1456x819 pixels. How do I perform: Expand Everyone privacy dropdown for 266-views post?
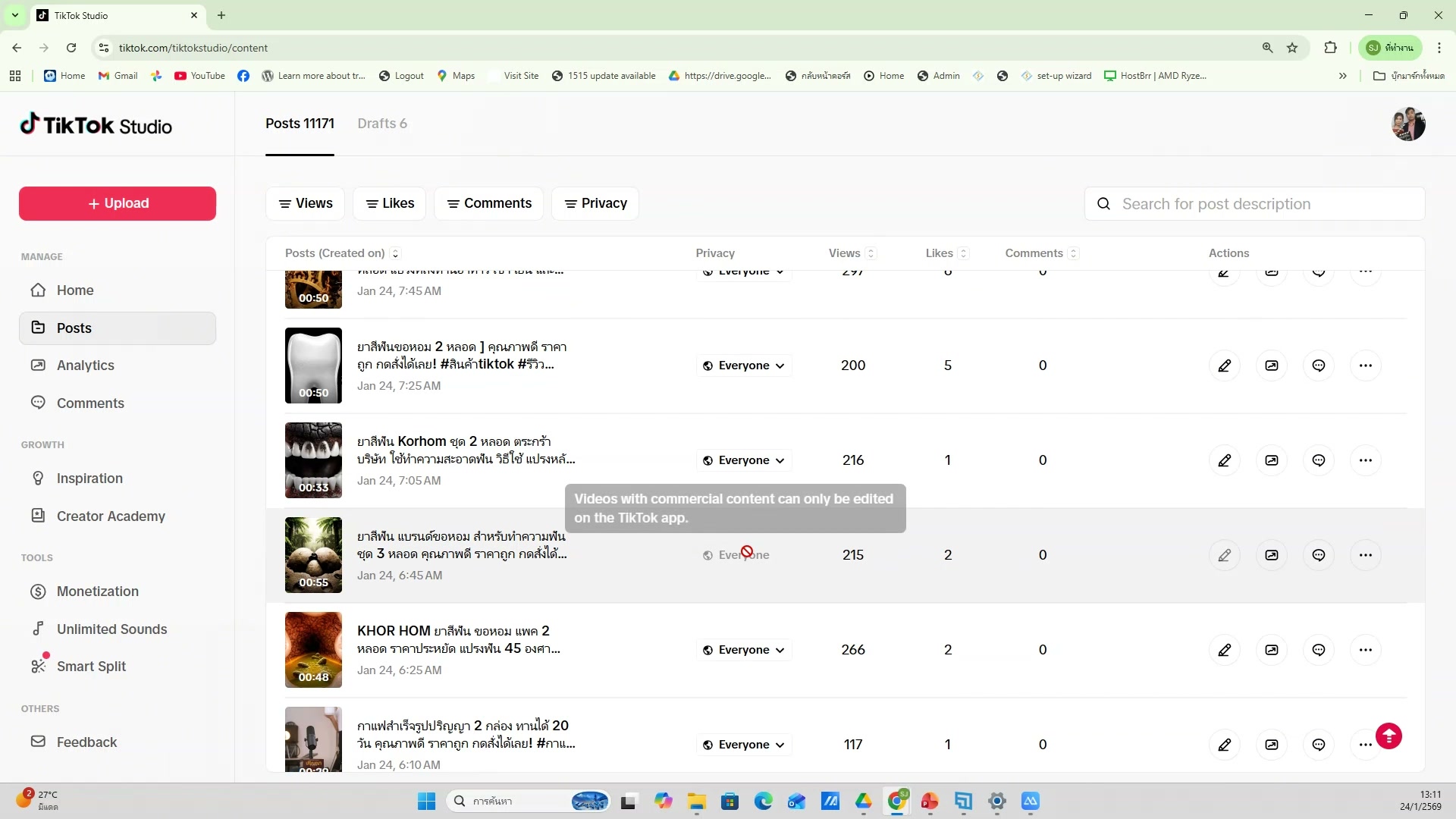744,650
